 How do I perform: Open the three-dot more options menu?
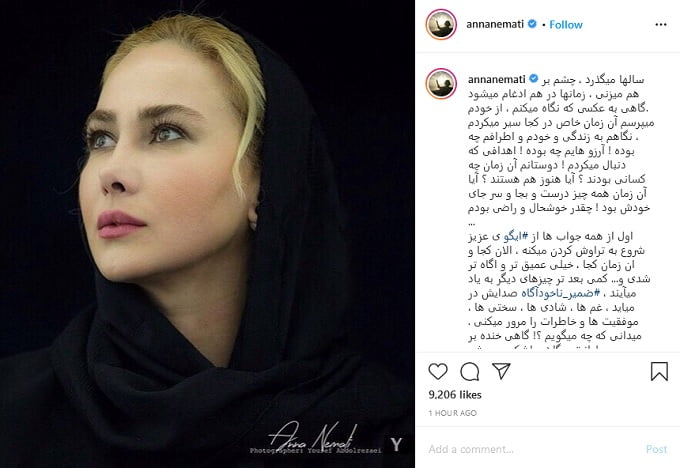click(x=661, y=25)
